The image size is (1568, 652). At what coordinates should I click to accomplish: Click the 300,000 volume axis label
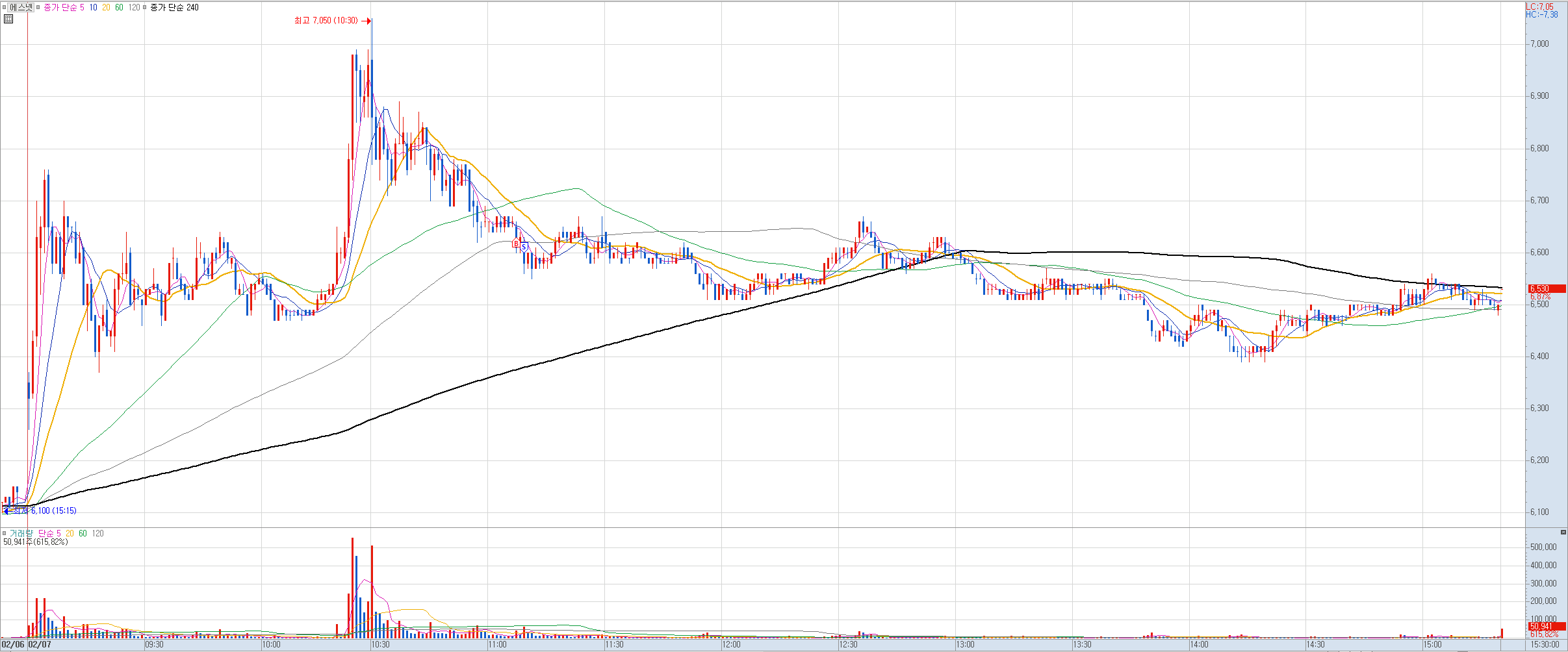tap(1543, 583)
